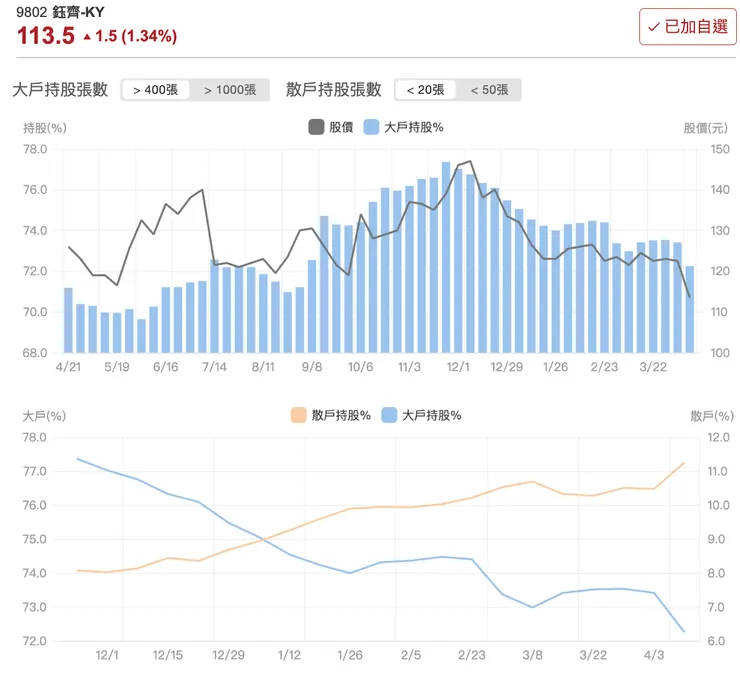The height and width of the screenshot is (679, 740).
Task: Click the first blue bar at 4/21
Action: 68,320
